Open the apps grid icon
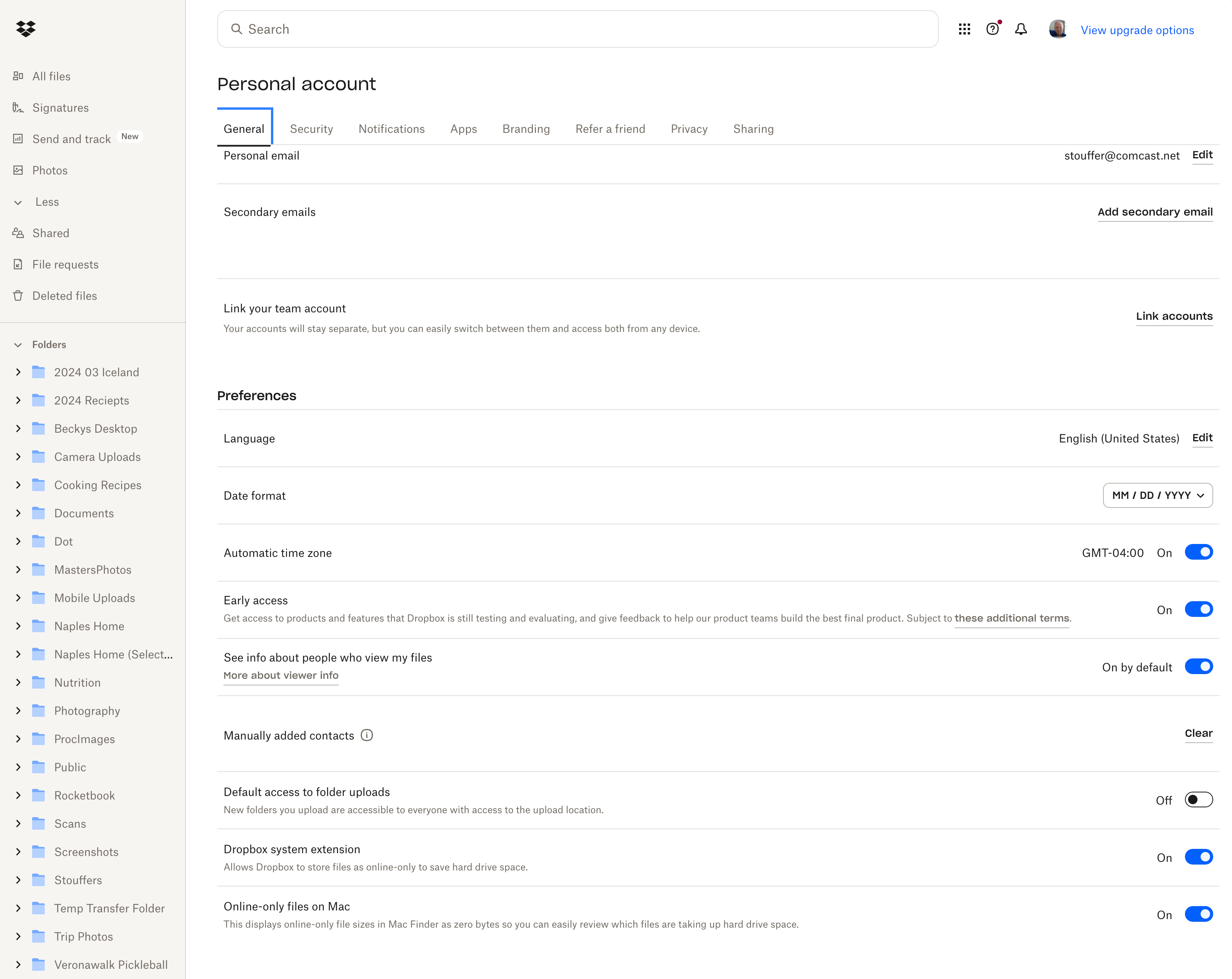Image resolution: width=1232 pixels, height=979 pixels. pyautogui.click(x=964, y=29)
